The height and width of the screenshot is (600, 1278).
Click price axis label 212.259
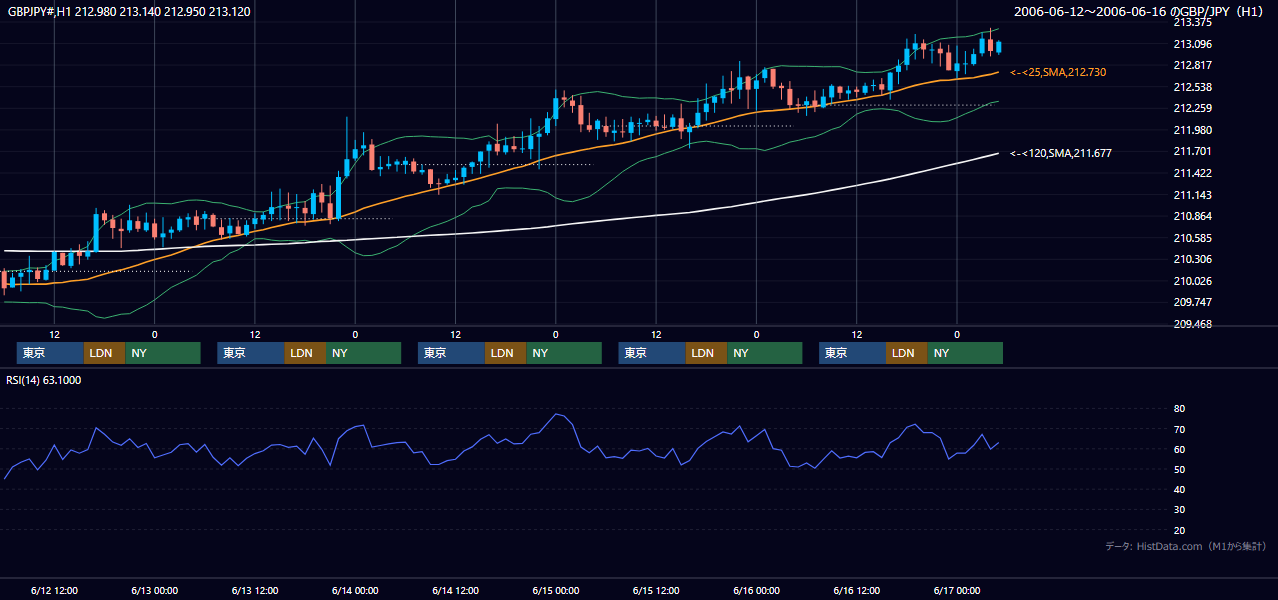1192,108
